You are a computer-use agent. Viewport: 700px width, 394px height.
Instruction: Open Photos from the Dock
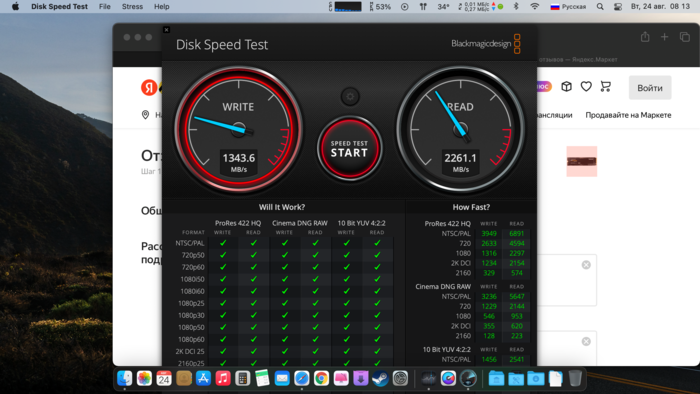tap(144, 378)
